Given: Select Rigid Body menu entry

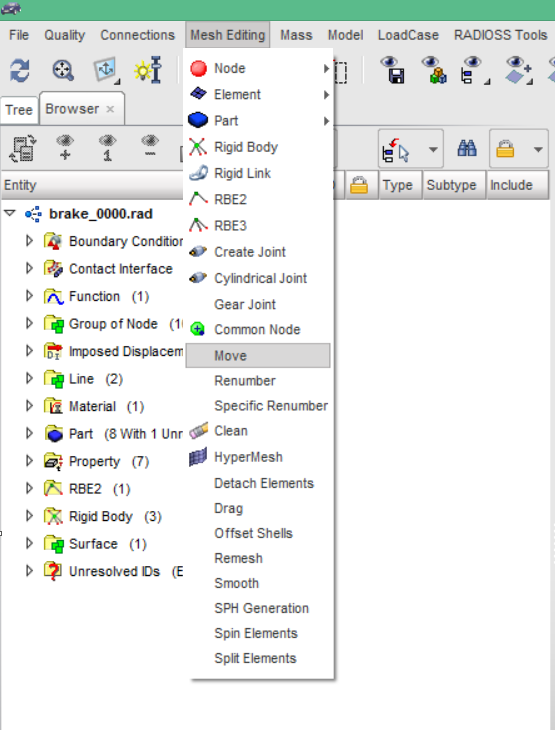Looking at the screenshot, I should tap(259, 147).
